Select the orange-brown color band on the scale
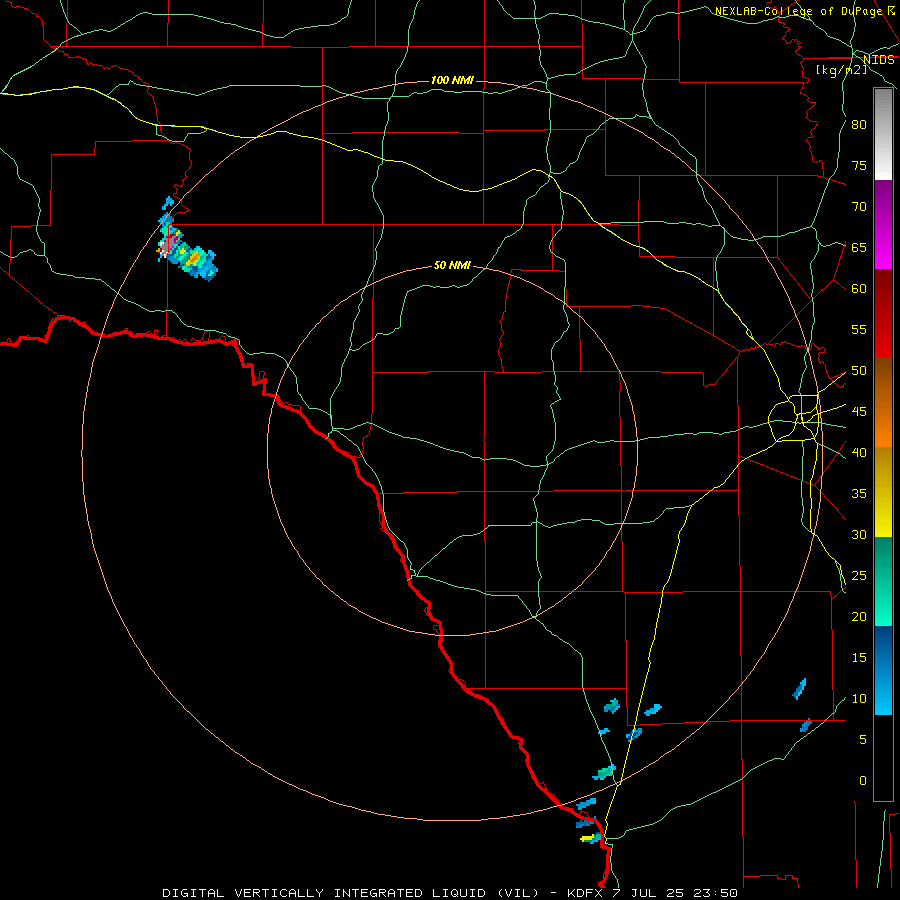Image resolution: width=900 pixels, height=900 pixels. pyautogui.click(x=883, y=403)
